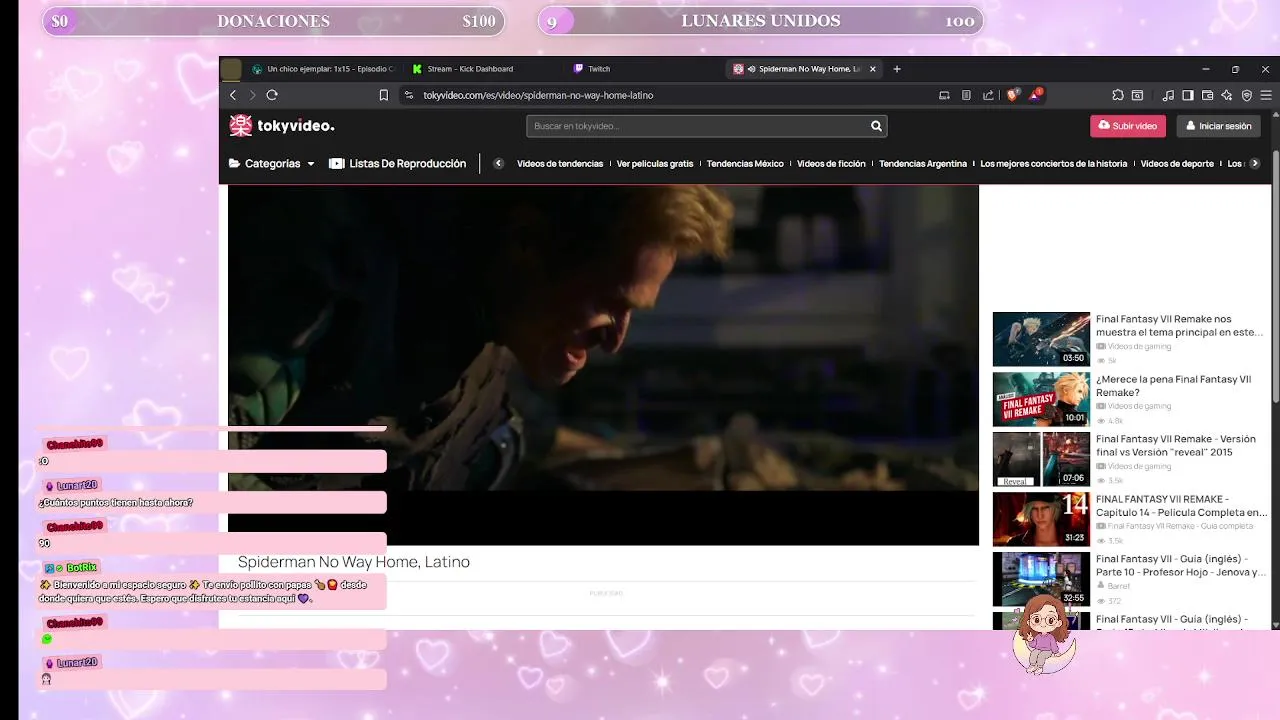Screen dimensions: 1280x720
Task: Open the Brave Shields lion icon
Action: [x=1012, y=95]
